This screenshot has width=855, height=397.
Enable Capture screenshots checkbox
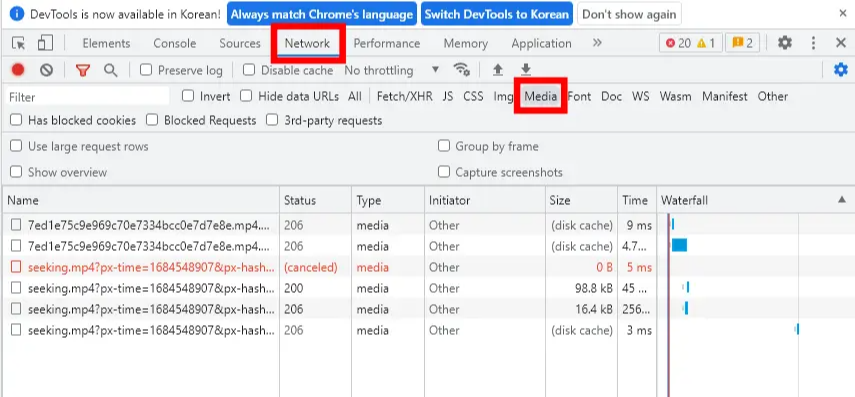(444, 172)
